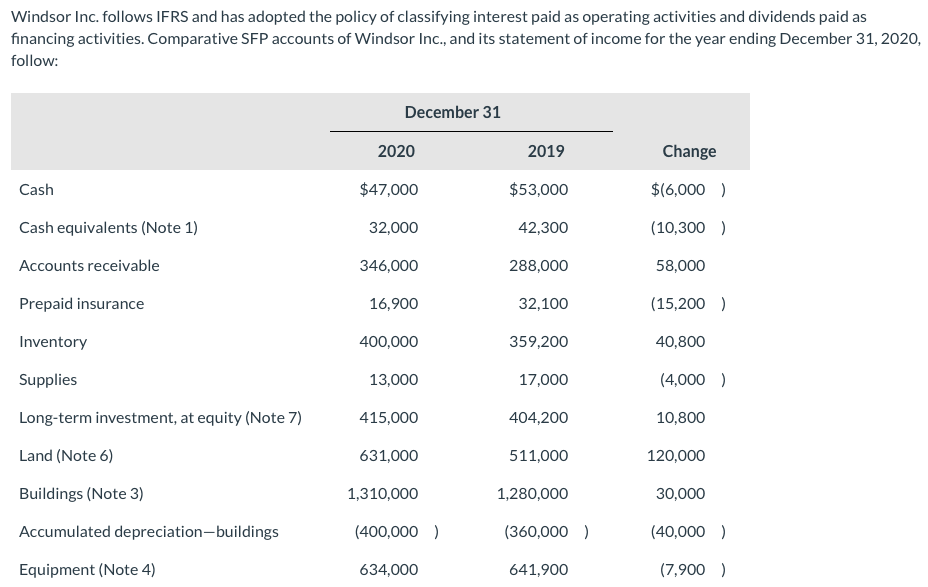Click Accumulated depreciation—buildings label

149,531
